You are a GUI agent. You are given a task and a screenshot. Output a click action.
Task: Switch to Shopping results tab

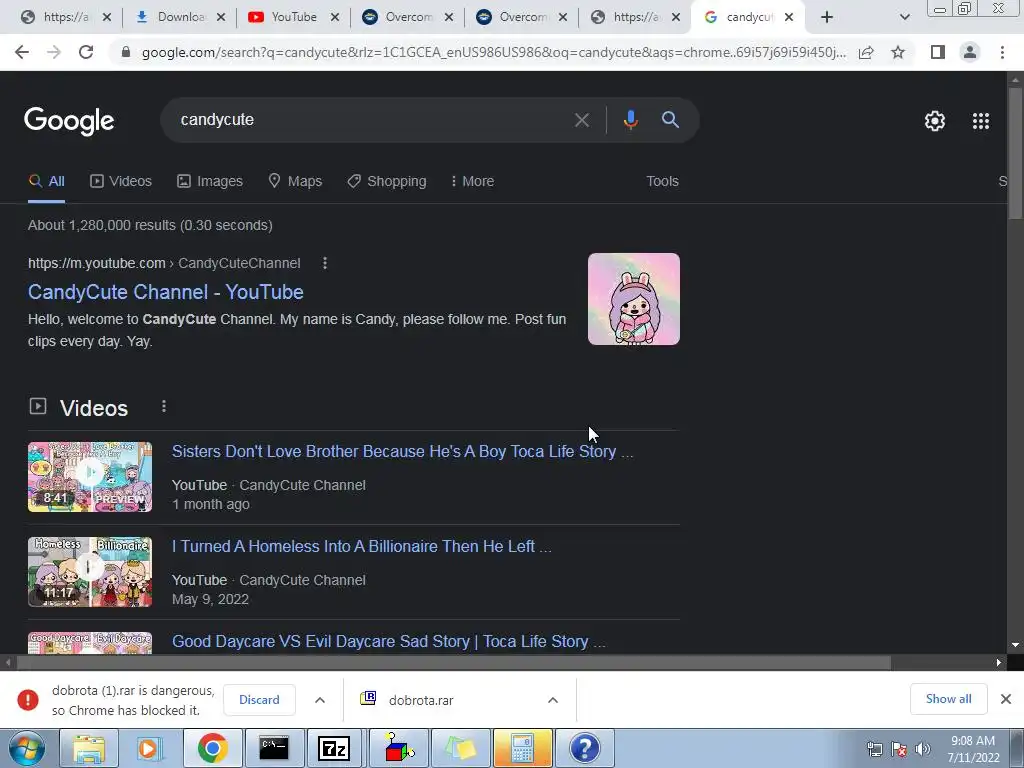pyautogui.click(x=387, y=182)
